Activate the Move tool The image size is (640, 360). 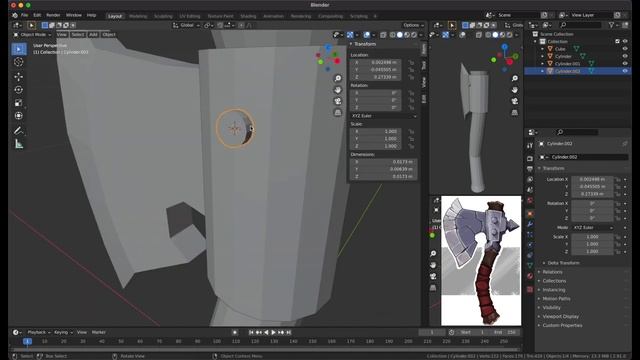coord(19,76)
